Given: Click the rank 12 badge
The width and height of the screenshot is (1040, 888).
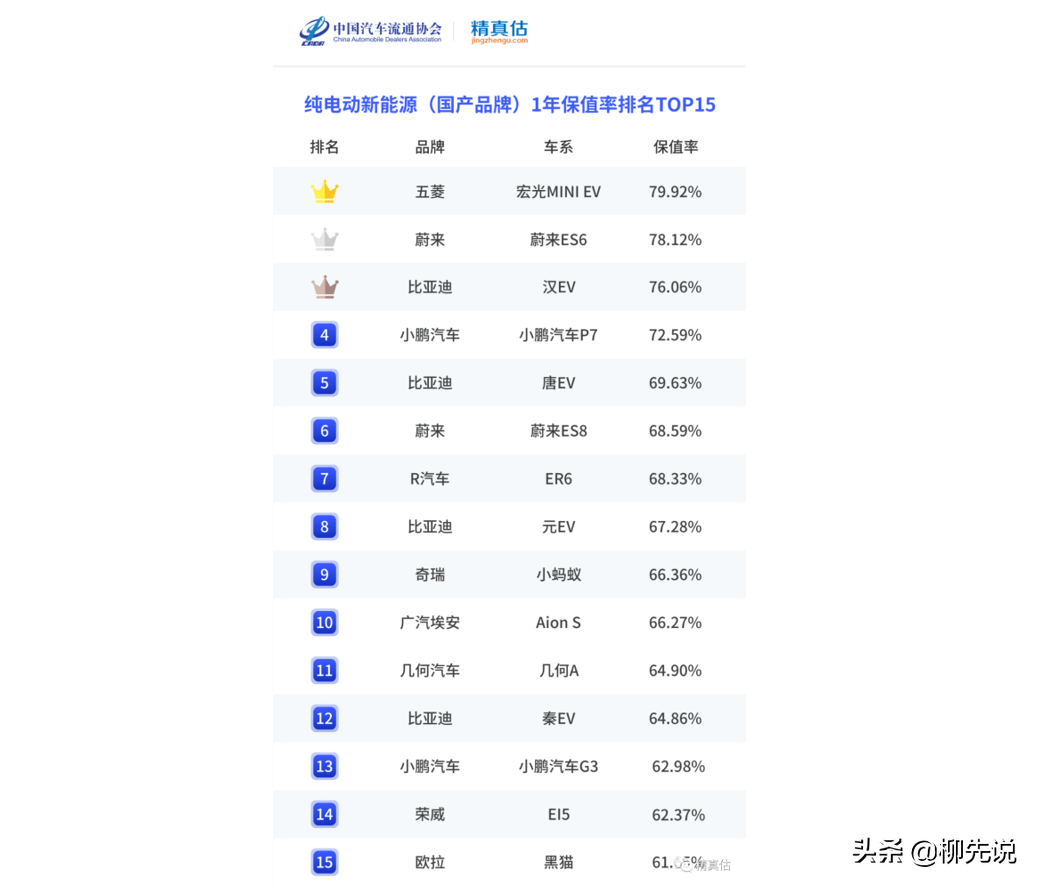Looking at the screenshot, I should click(x=324, y=718).
